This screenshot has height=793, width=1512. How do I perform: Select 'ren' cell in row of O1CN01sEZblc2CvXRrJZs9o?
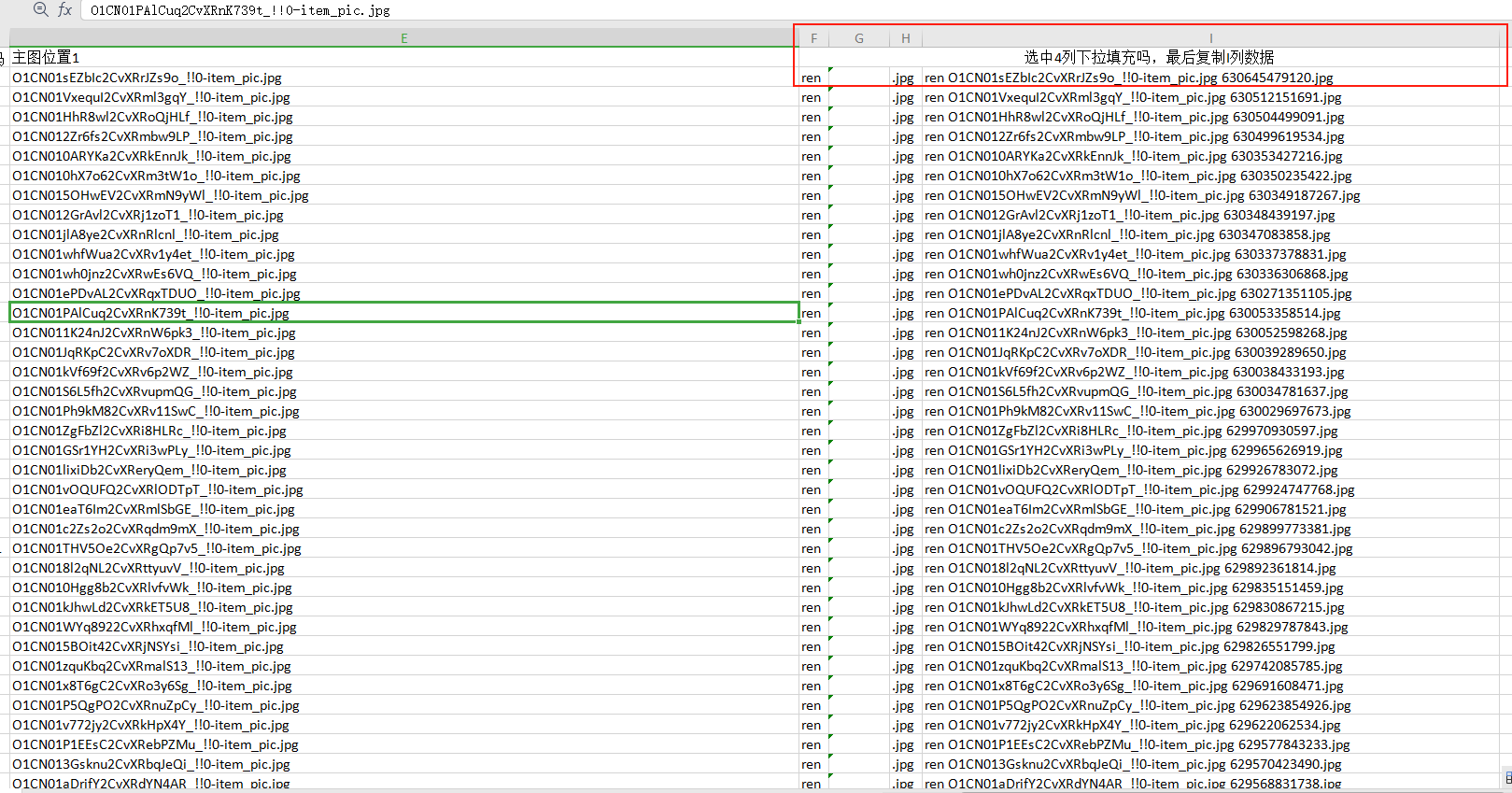point(813,78)
